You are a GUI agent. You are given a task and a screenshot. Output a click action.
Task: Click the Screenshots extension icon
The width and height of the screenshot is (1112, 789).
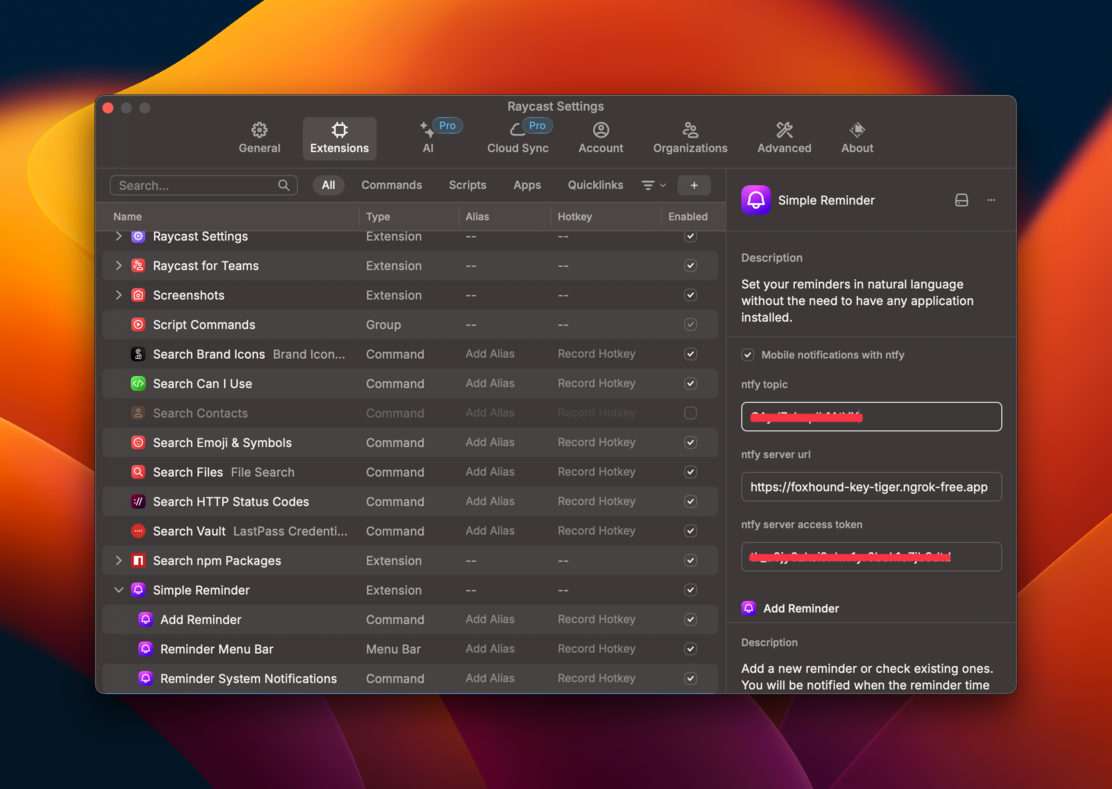click(x=138, y=295)
